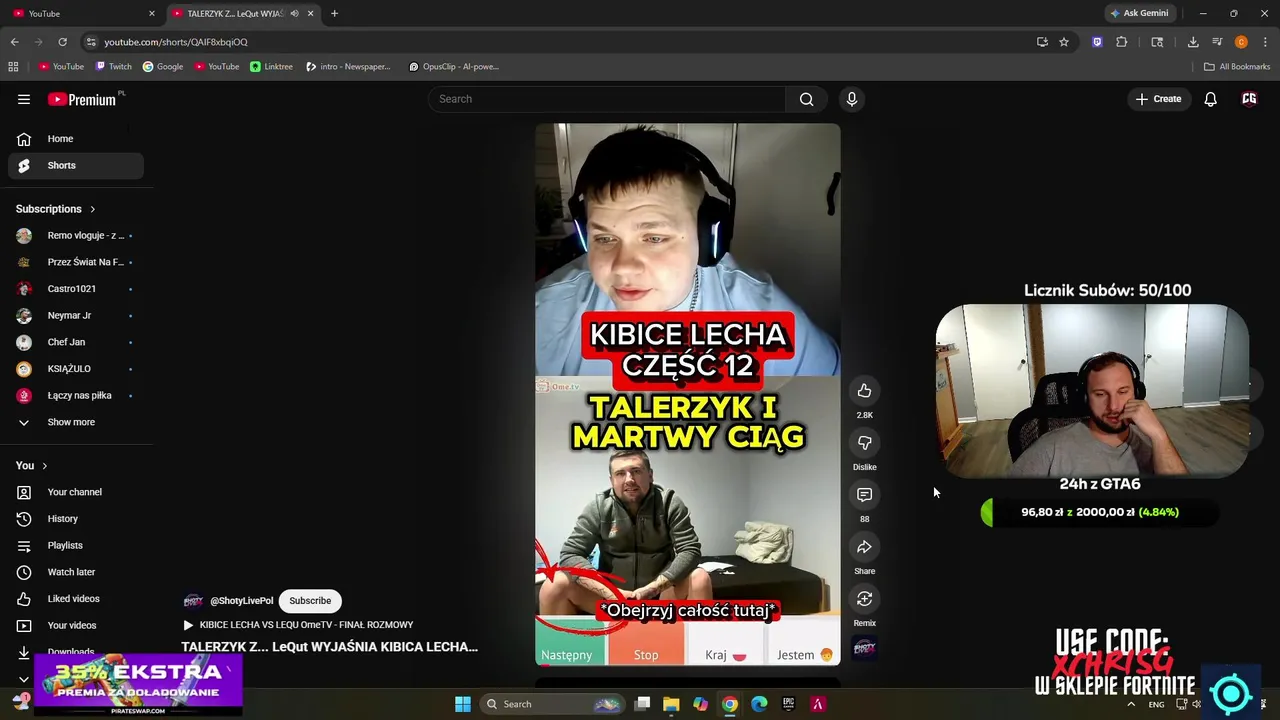This screenshot has width=1280, height=720.
Task: Start voice search with the microphone icon
Action: click(852, 99)
